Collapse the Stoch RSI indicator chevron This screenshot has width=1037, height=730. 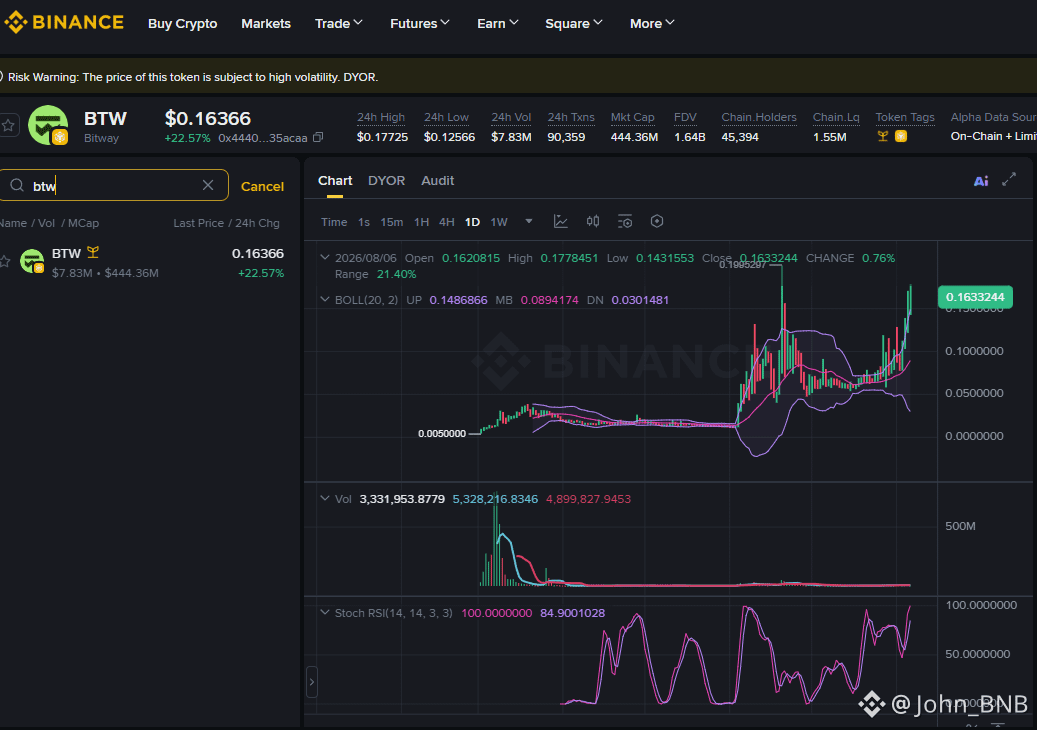324,612
